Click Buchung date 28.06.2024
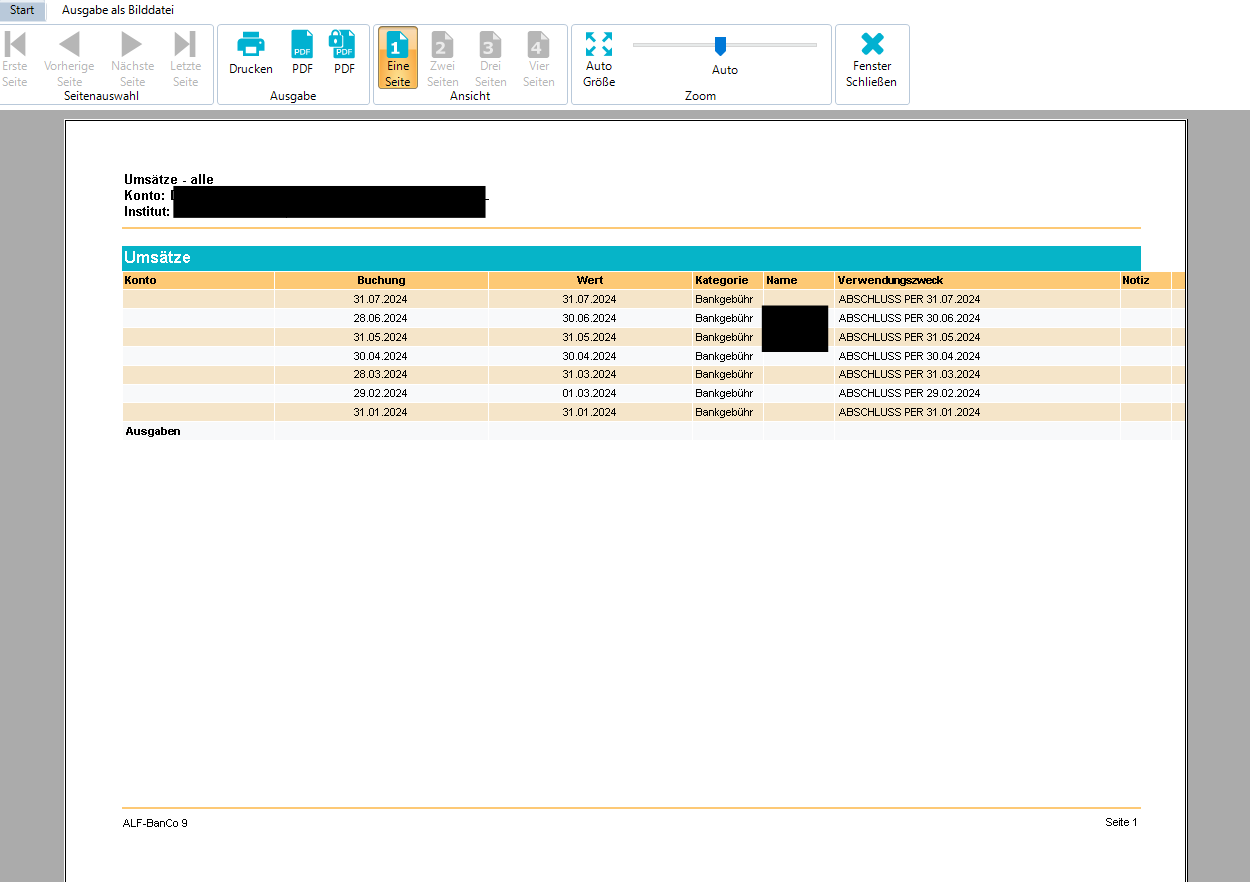This screenshot has height=882, width=1250. coord(380,318)
